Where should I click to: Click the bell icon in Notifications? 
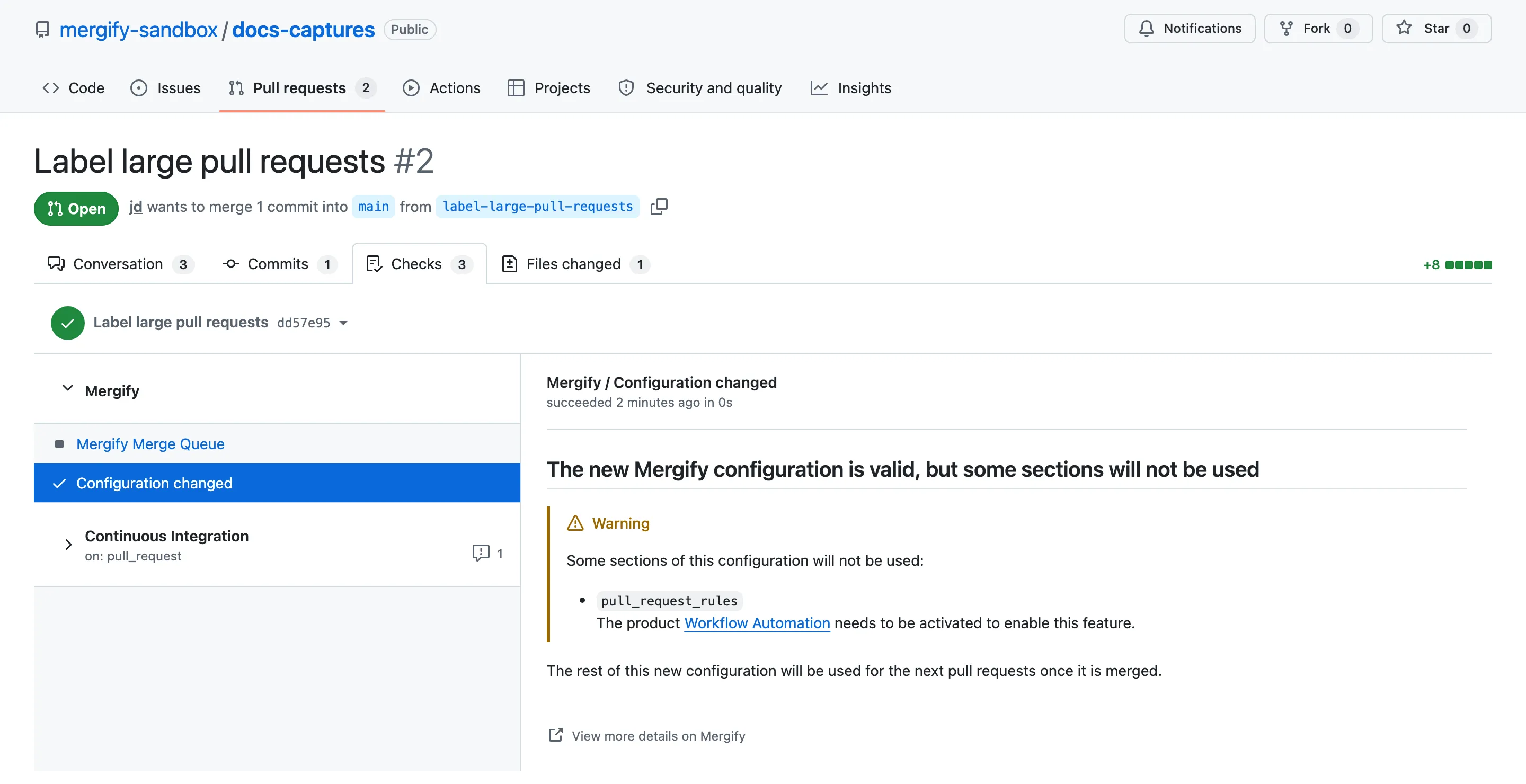click(x=1146, y=29)
